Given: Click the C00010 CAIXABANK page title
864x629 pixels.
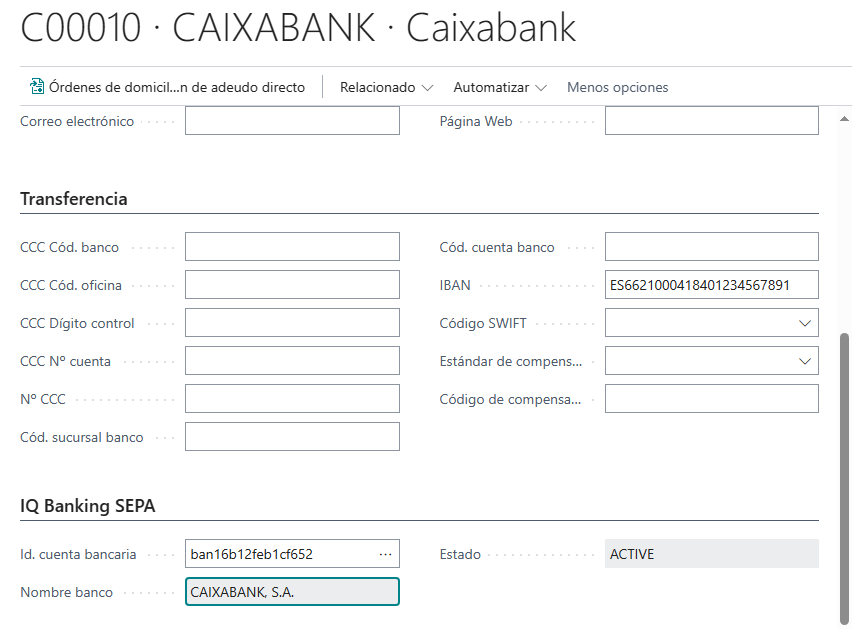Looking at the screenshot, I should pos(297,29).
